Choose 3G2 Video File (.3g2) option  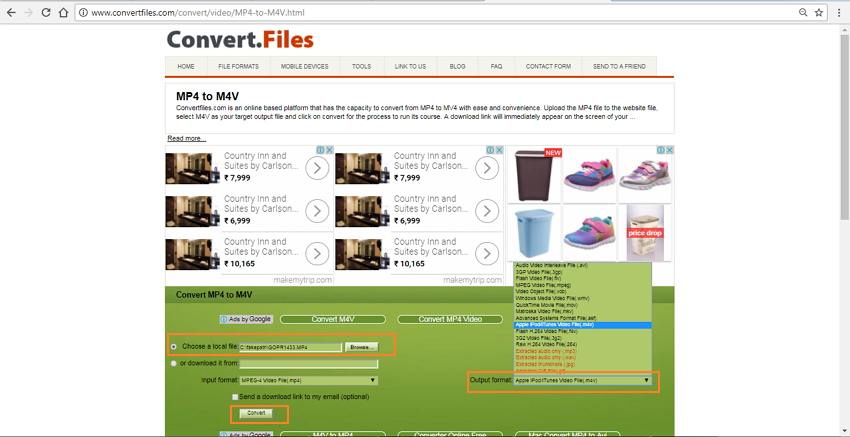[582, 338]
